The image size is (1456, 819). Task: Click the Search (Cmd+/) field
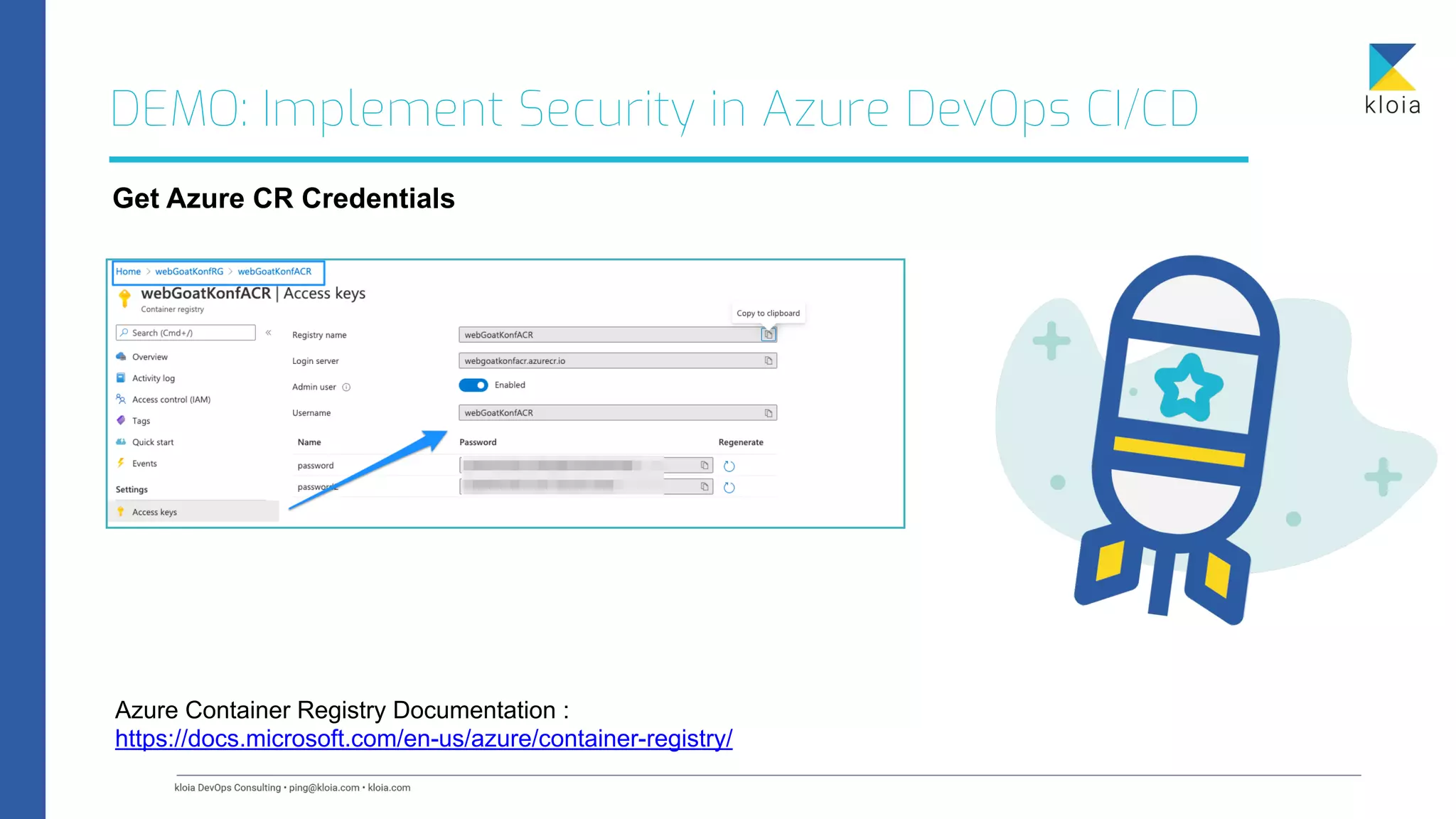point(186,333)
